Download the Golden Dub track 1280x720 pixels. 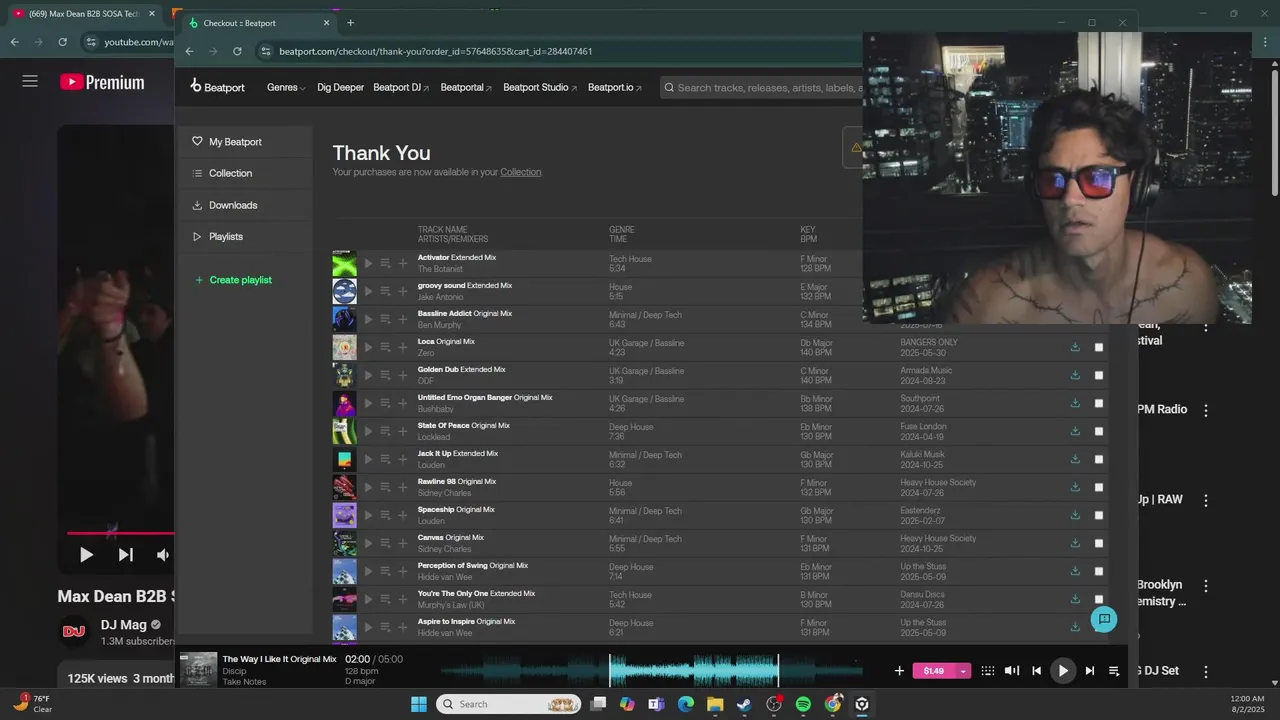pos(1075,375)
